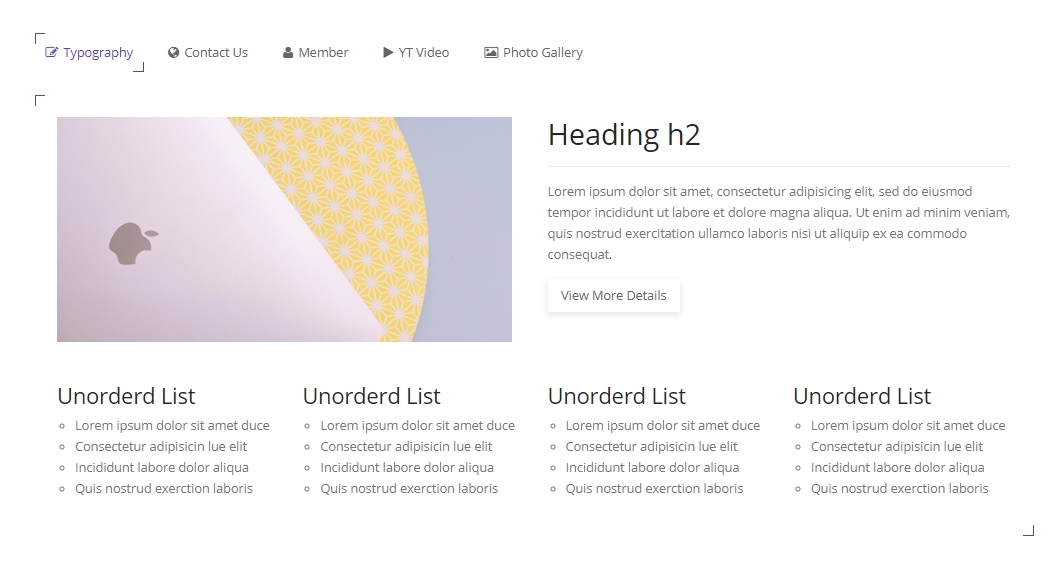Click the last Unorderd List heading

(x=862, y=396)
